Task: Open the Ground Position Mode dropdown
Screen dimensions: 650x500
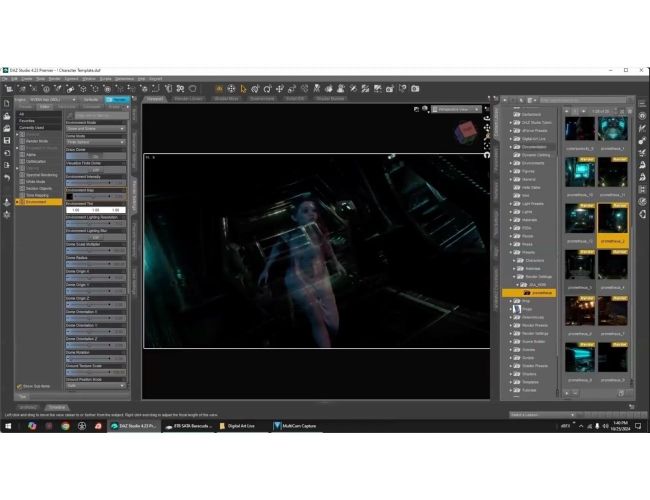Action: [x=96, y=386]
